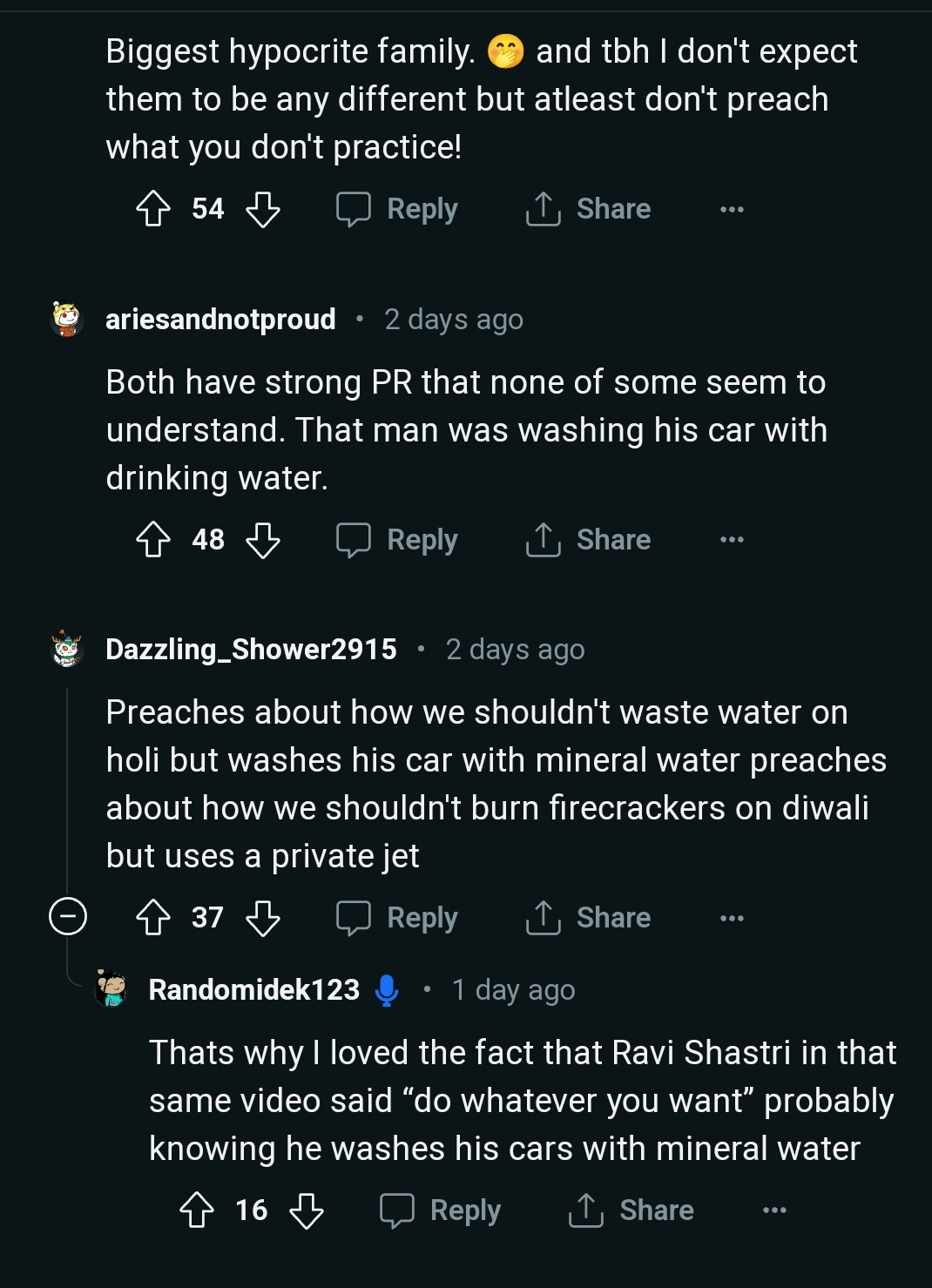Downvote Dazzling_Shower2915's comment
This screenshot has width=932, height=1288.
263,918
